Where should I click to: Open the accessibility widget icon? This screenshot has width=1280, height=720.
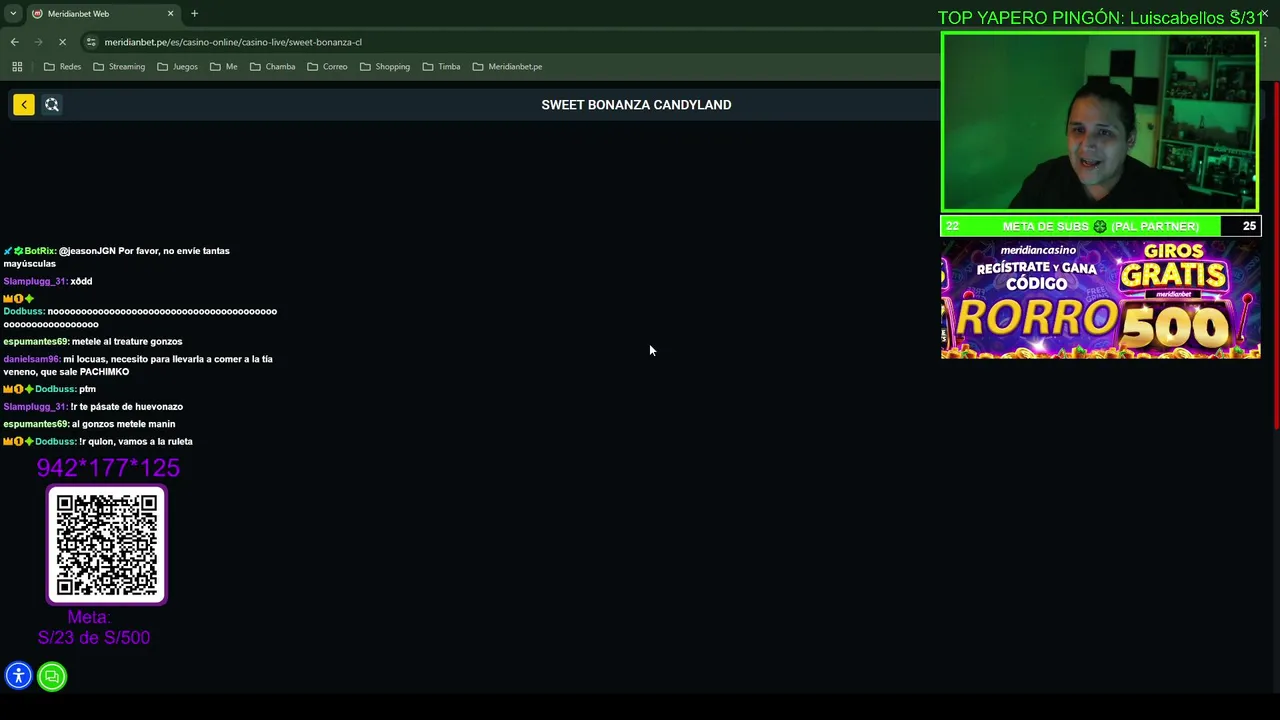tap(18, 676)
